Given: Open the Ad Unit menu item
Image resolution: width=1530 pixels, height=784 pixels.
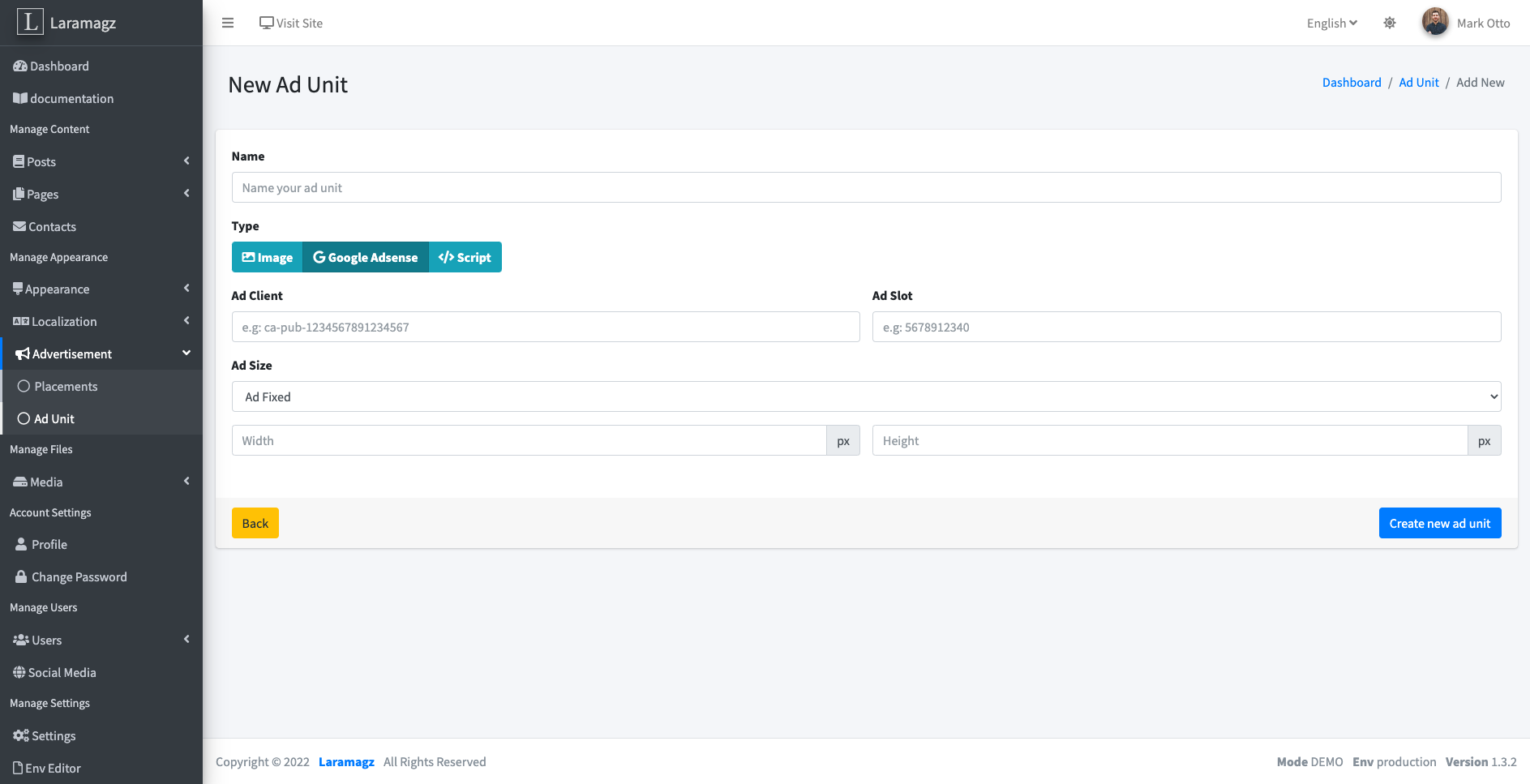Looking at the screenshot, I should [x=54, y=418].
